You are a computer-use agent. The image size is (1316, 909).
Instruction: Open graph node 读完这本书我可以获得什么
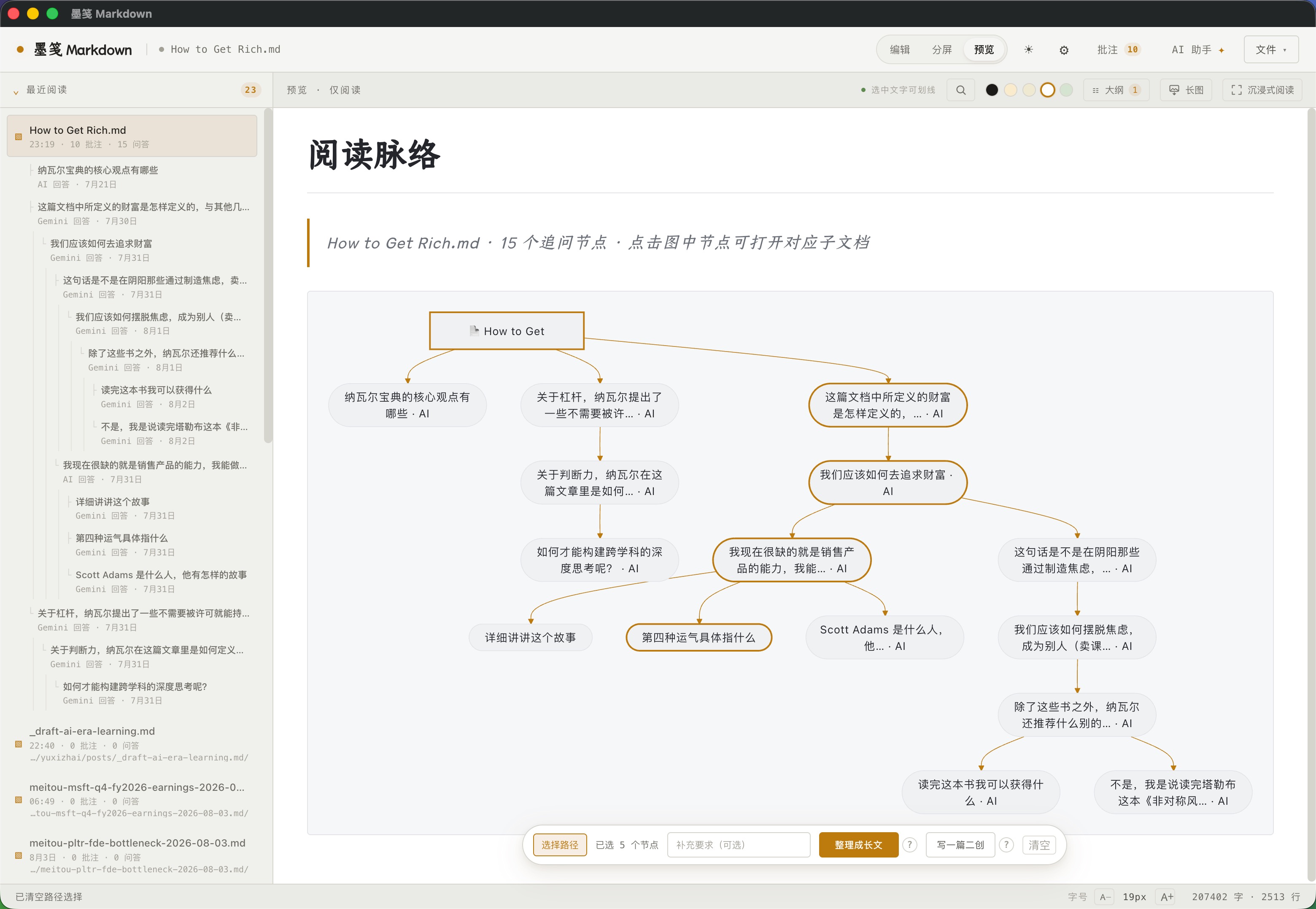(980, 792)
